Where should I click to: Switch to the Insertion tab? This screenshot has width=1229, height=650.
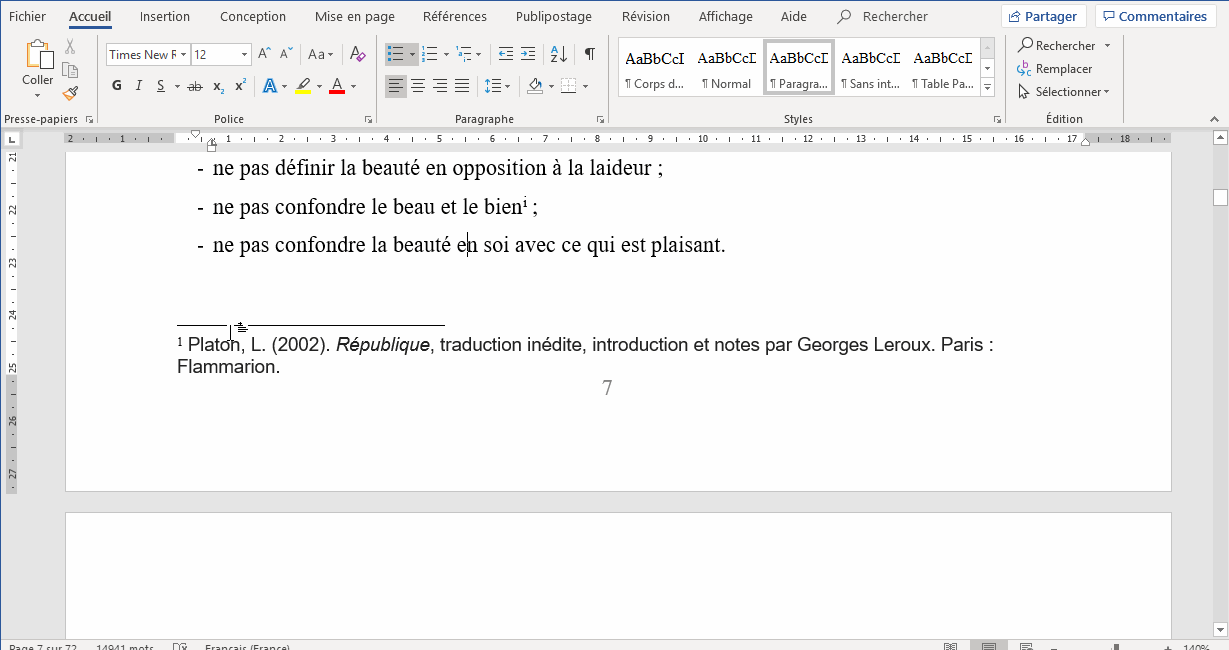(165, 16)
